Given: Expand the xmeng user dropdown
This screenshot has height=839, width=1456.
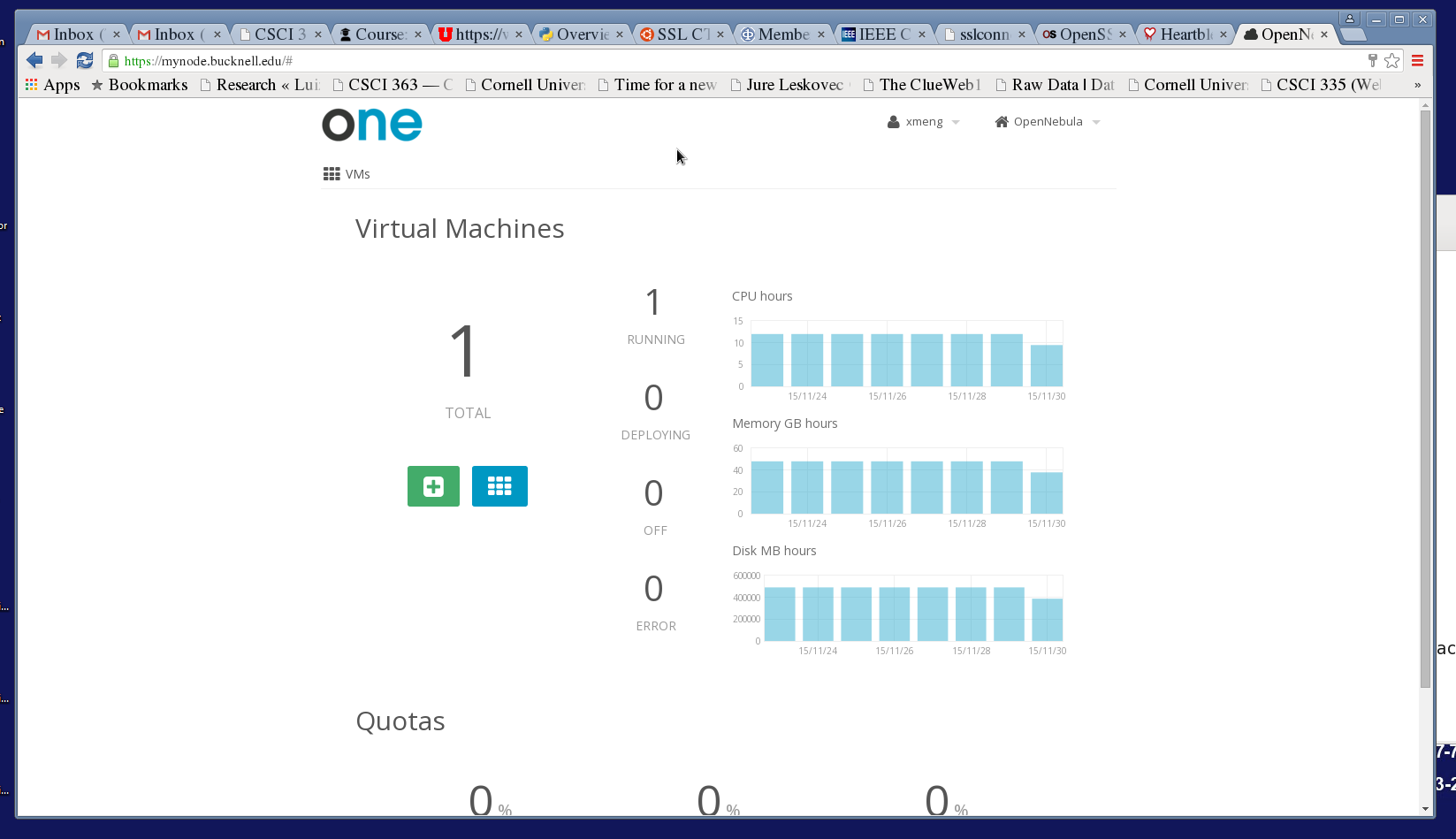Looking at the screenshot, I should [x=924, y=122].
